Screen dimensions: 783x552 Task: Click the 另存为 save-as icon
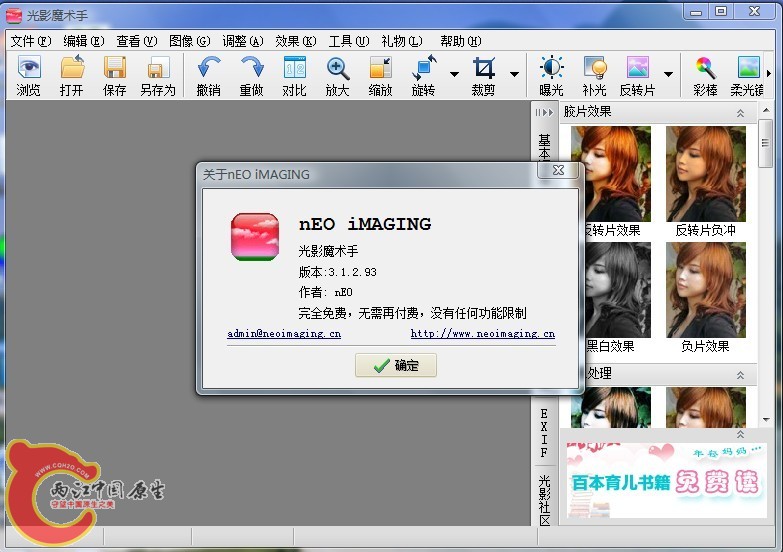click(x=158, y=67)
